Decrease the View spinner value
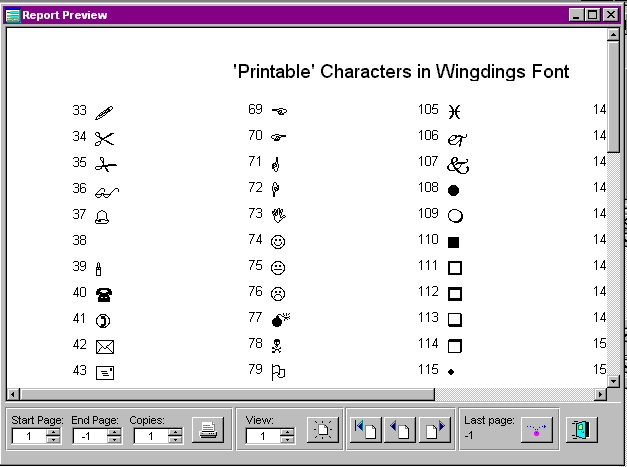This screenshot has height=467, width=627. 287,439
